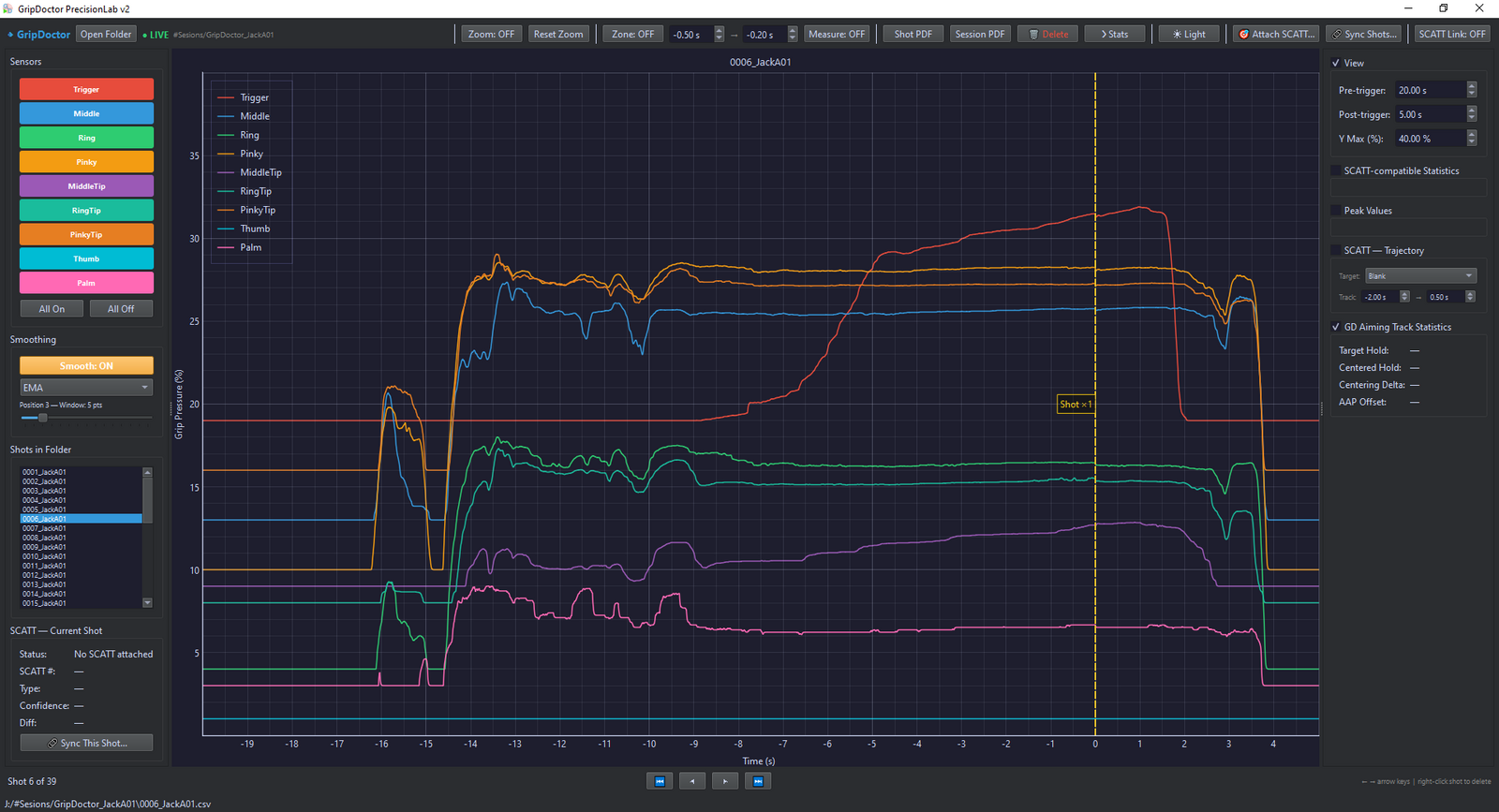Turn off Smooth filtering

click(86, 365)
